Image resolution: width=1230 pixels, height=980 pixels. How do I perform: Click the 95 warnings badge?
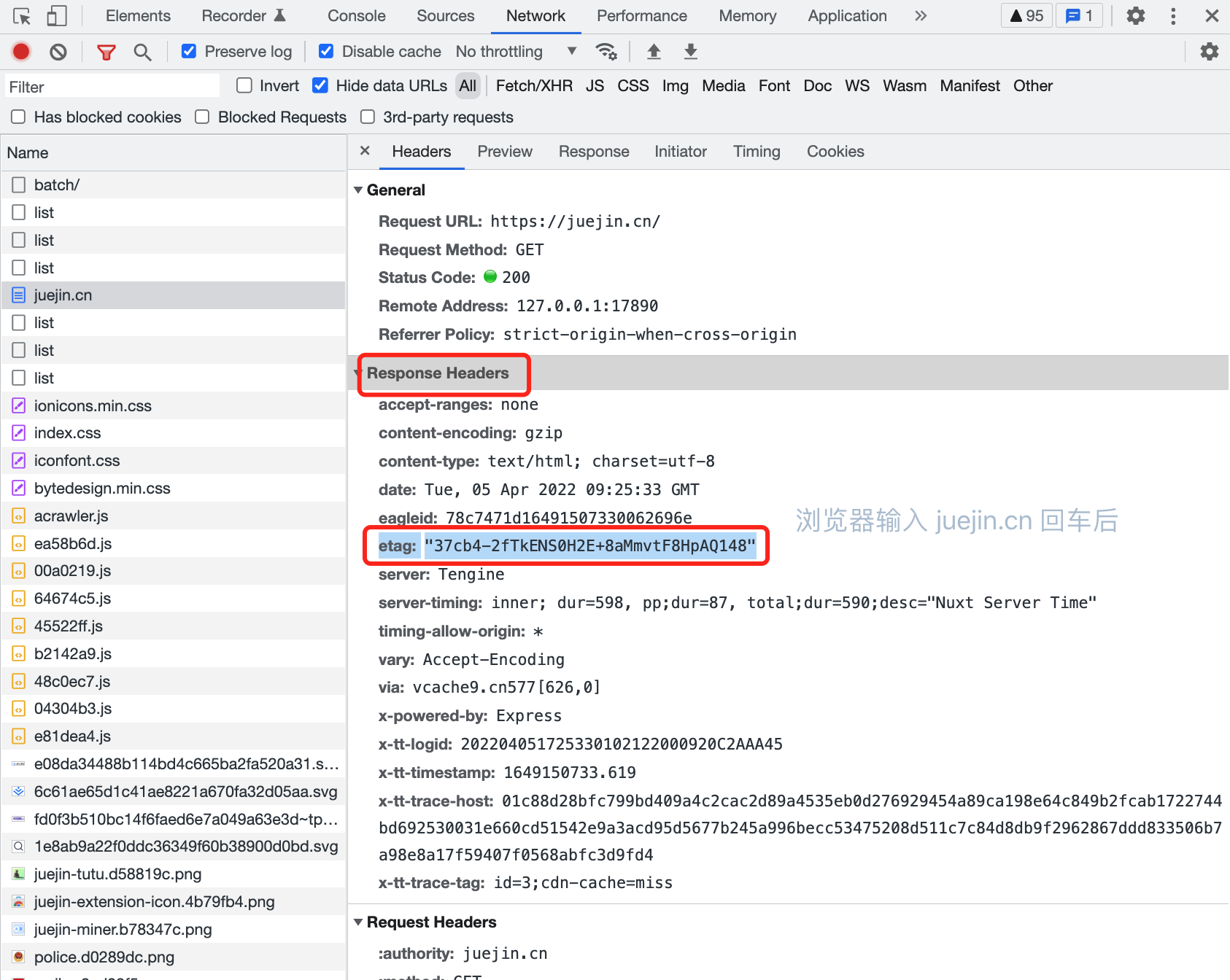[1026, 16]
